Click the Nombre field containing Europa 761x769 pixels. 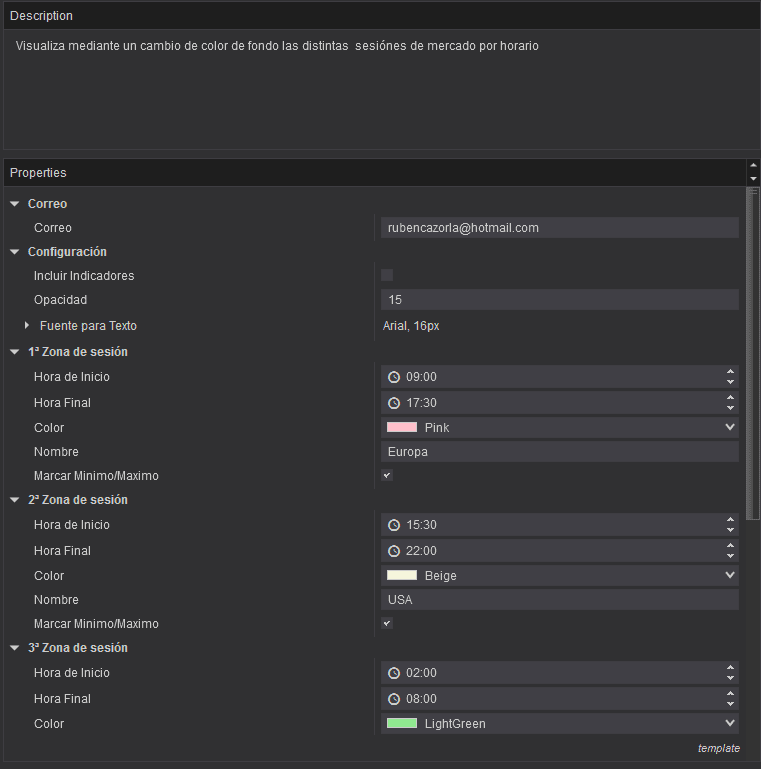[559, 452]
